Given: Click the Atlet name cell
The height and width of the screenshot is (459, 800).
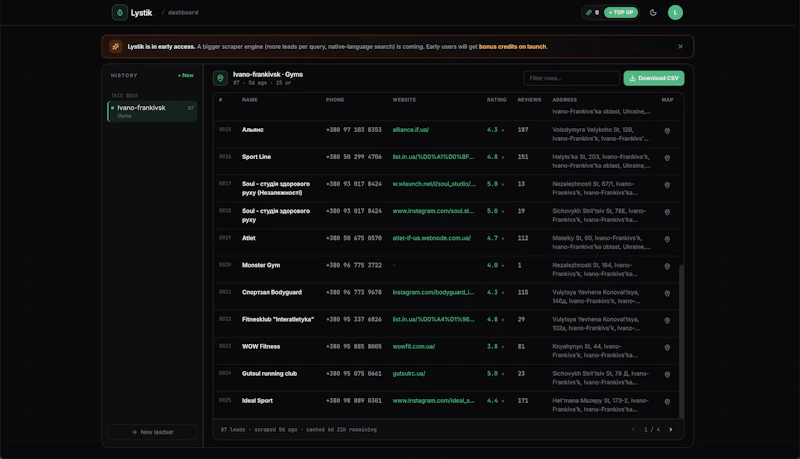Looking at the screenshot, I should 248,238.
